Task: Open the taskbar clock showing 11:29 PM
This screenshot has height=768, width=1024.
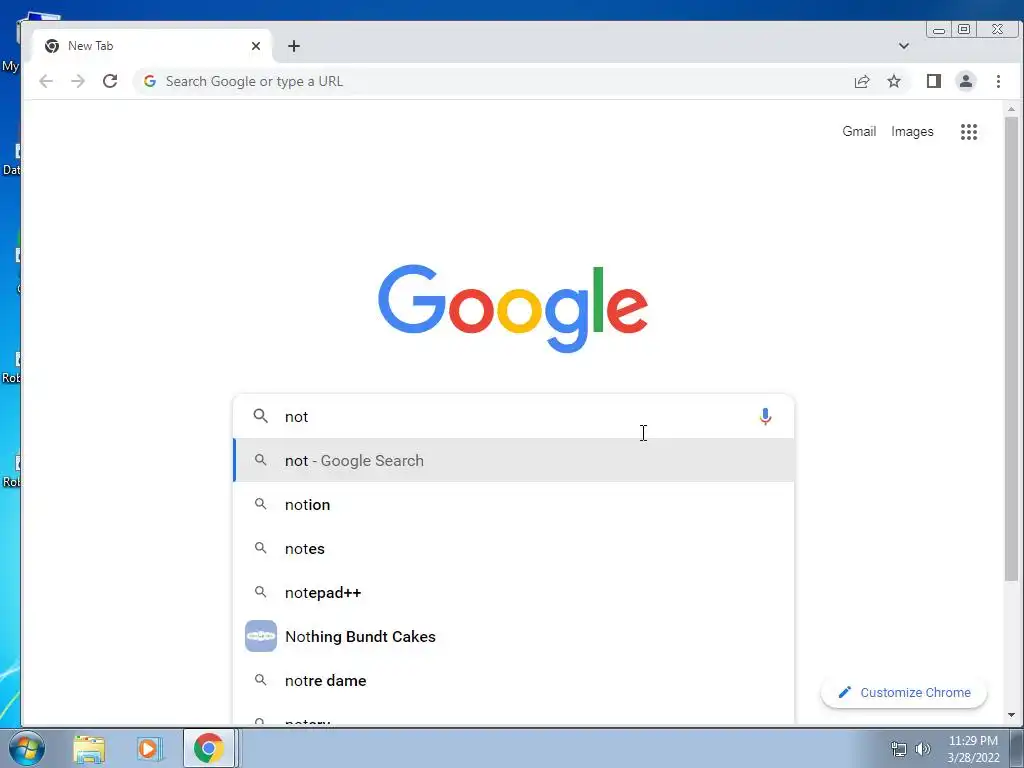Action: (973, 749)
